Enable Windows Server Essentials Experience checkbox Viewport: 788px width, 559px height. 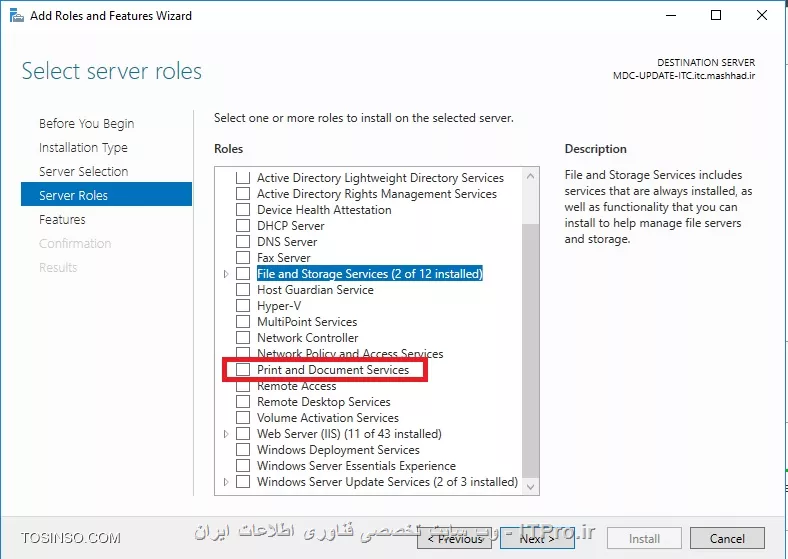(243, 465)
